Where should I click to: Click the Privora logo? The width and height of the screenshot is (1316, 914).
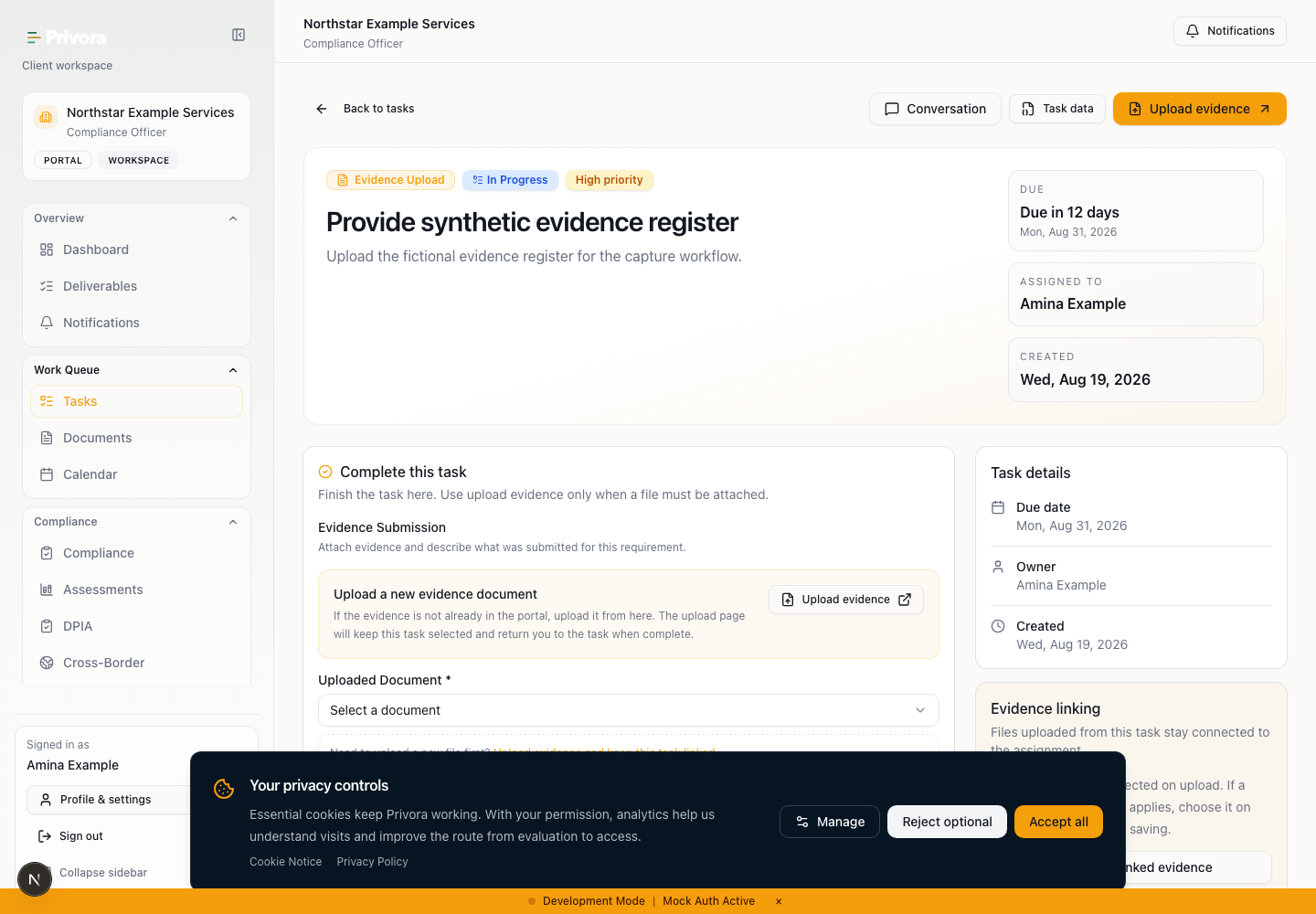point(67,37)
